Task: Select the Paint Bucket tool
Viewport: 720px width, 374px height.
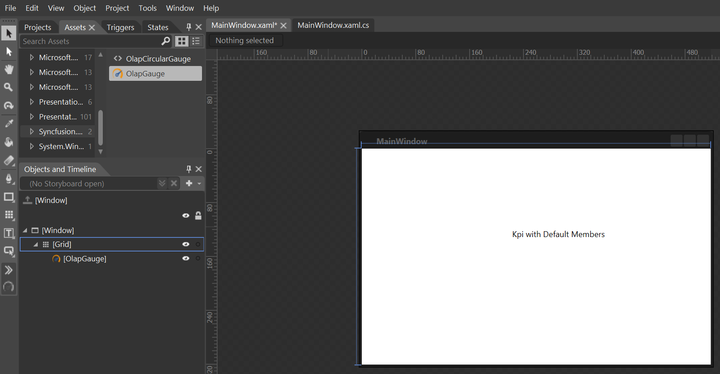Action: click(9, 142)
